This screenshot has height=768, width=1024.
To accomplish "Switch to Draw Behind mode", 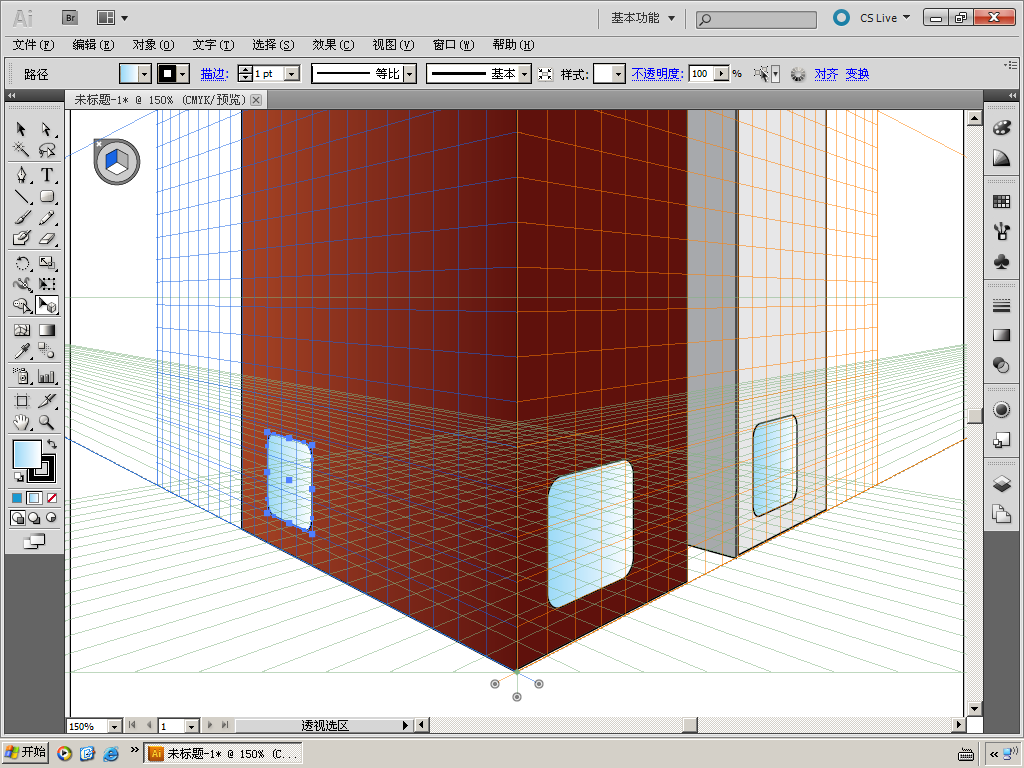I will 34,517.
